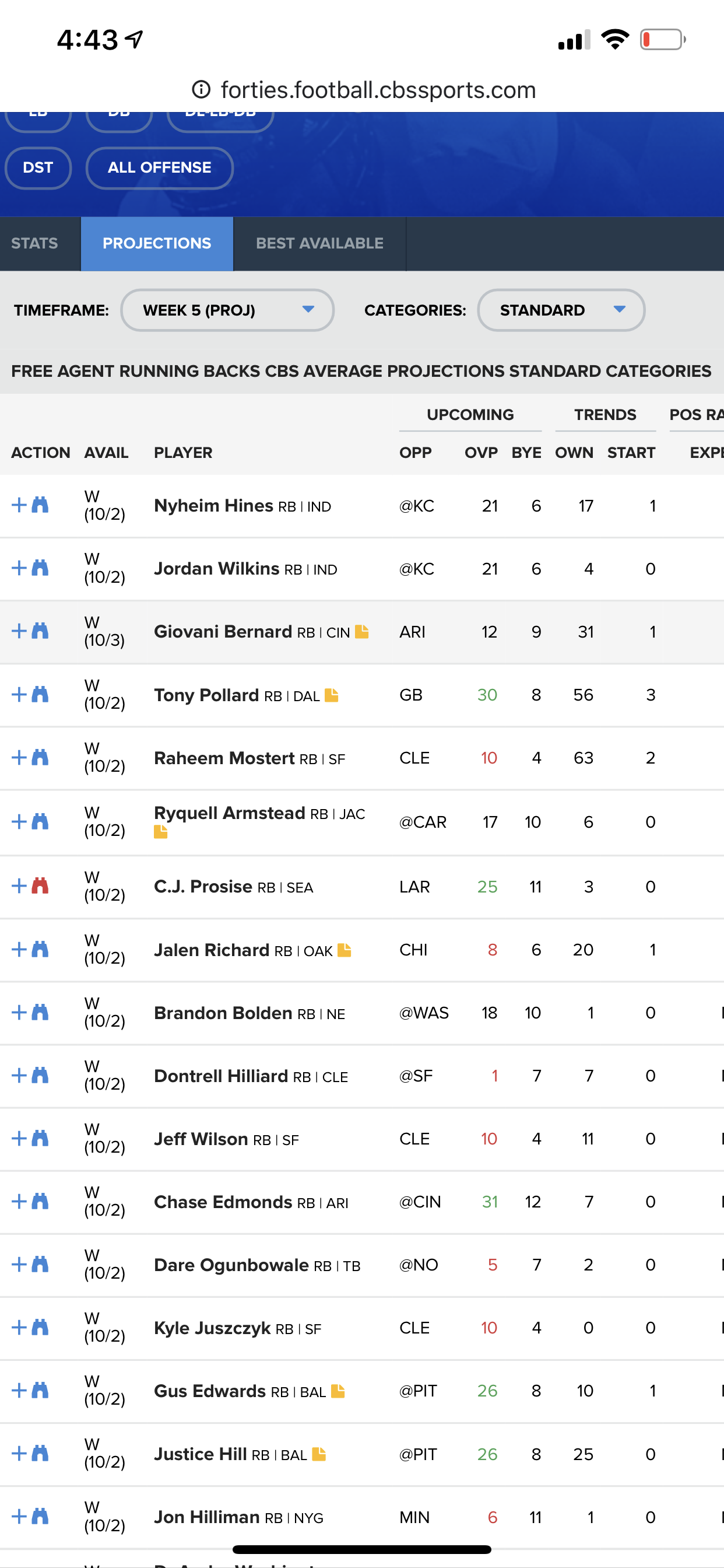Open the Gus Edwards news note icon
The image size is (724, 1568).
[x=338, y=1391]
